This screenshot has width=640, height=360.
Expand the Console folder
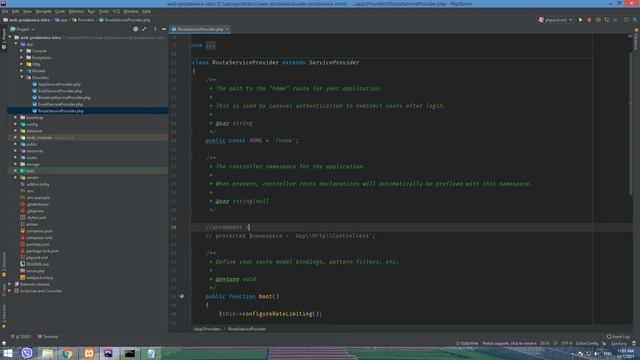point(22,51)
